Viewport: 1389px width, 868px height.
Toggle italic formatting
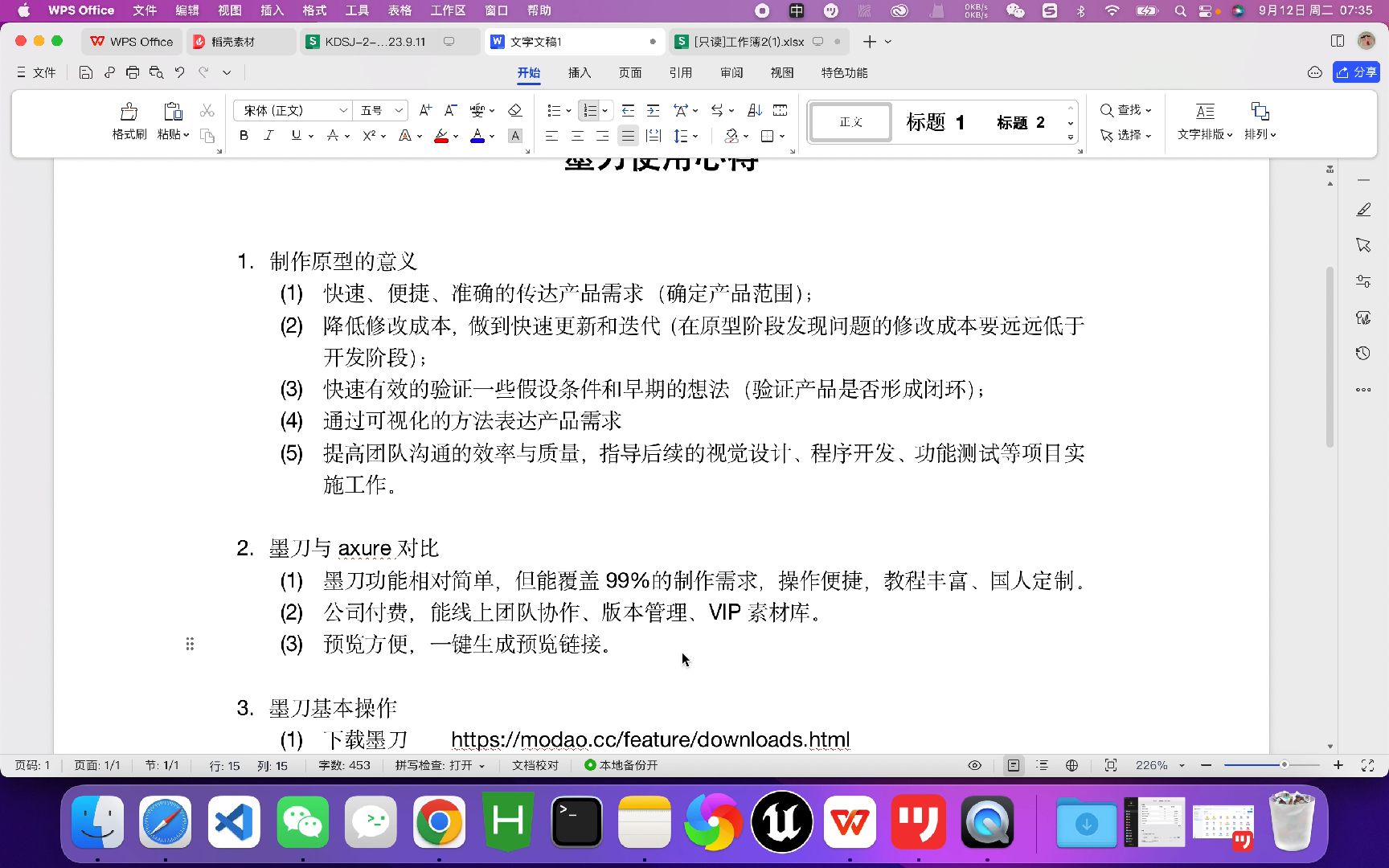point(269,135)
